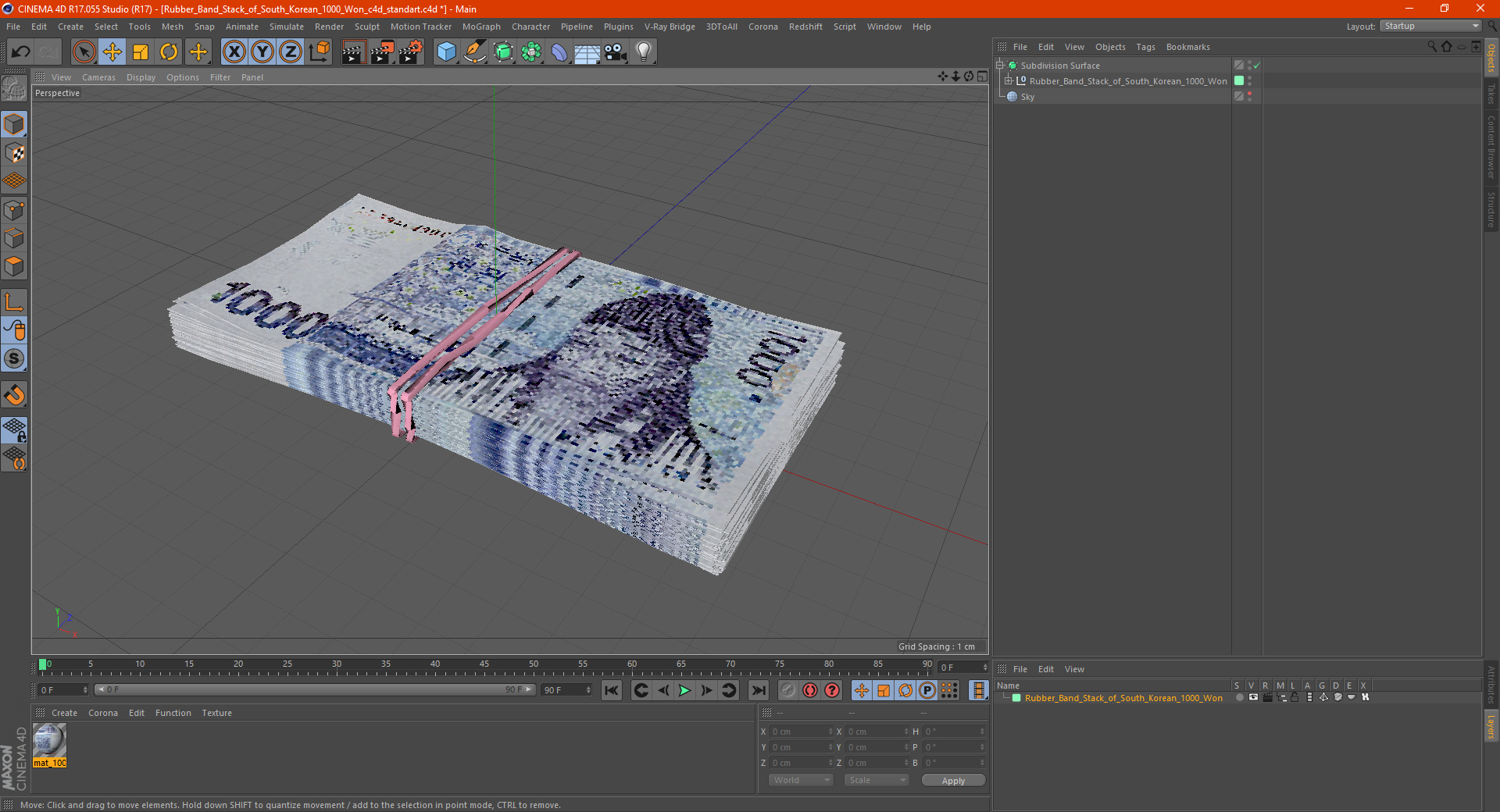Select the Sky object
This screenshot has height=812, width=1500.
point(1027,97)
